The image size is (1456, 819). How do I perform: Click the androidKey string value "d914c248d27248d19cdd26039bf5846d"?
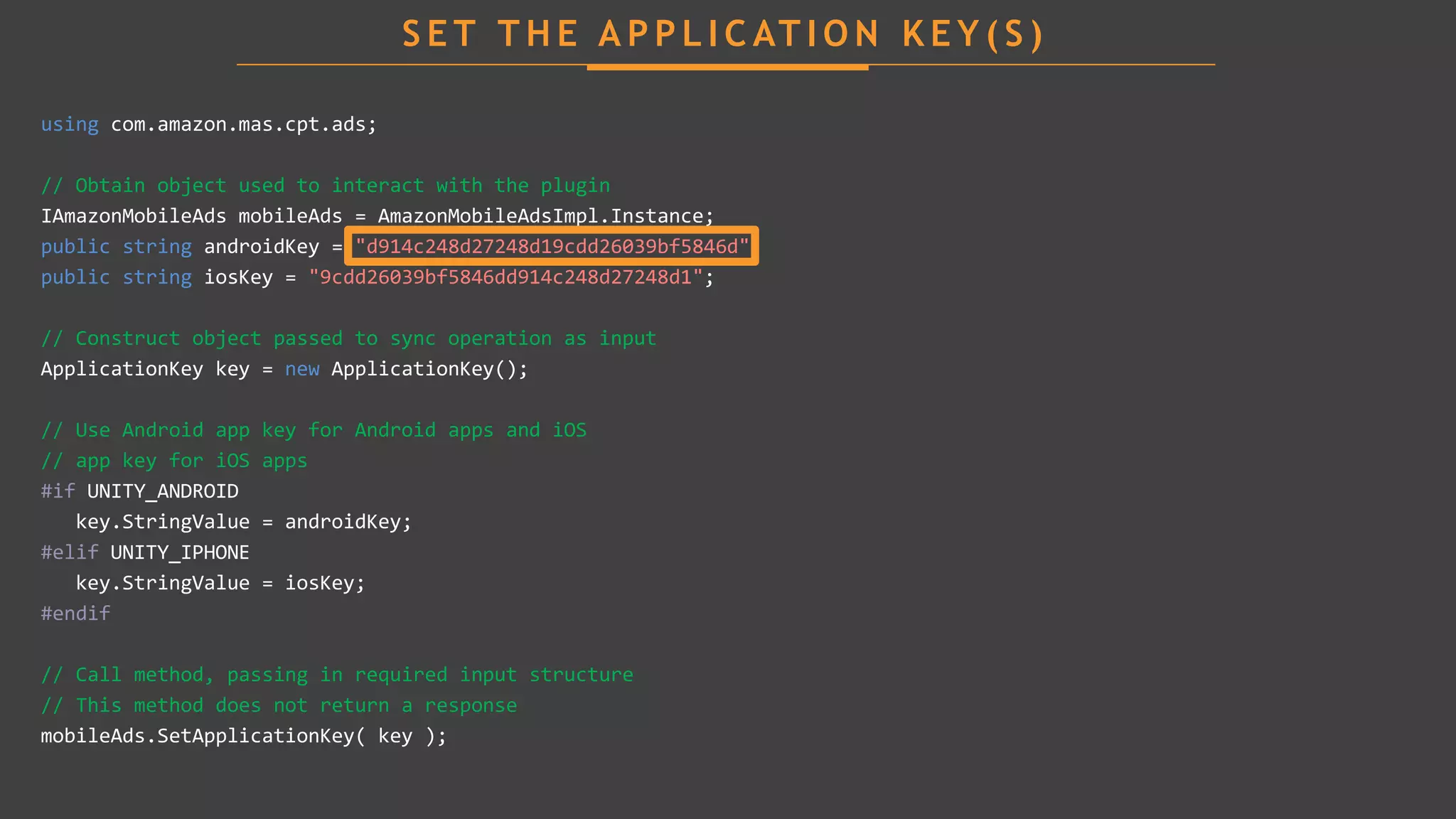[x=552, y=247]
